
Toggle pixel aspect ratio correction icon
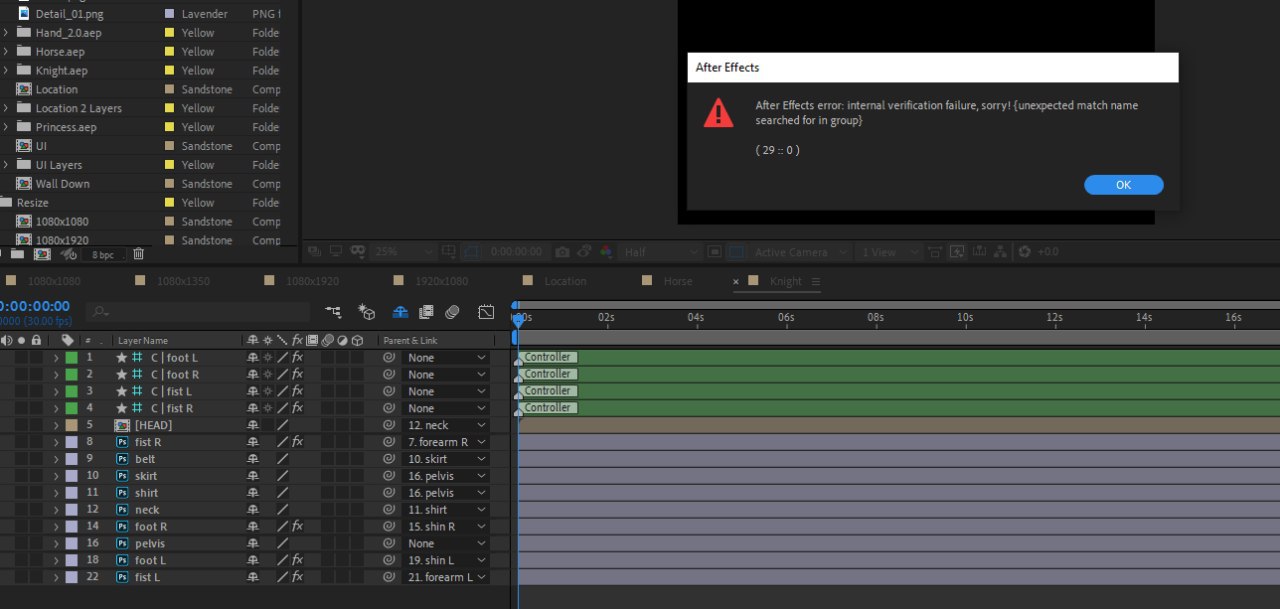click(935, 252)
